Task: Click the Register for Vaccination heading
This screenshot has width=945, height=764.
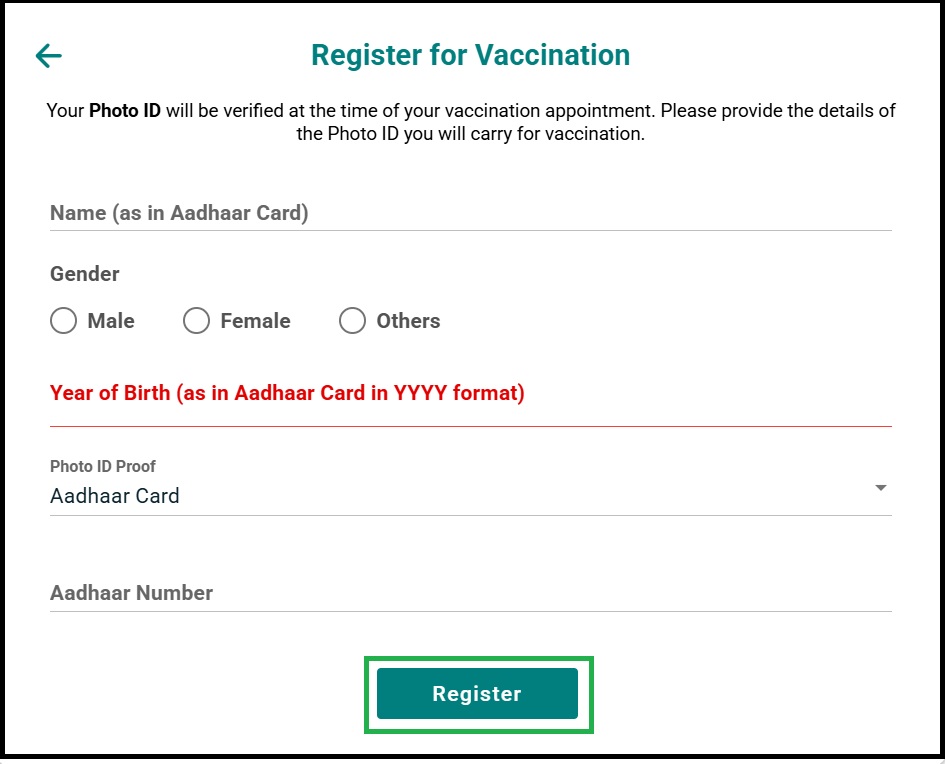Action: pos(471,55)
